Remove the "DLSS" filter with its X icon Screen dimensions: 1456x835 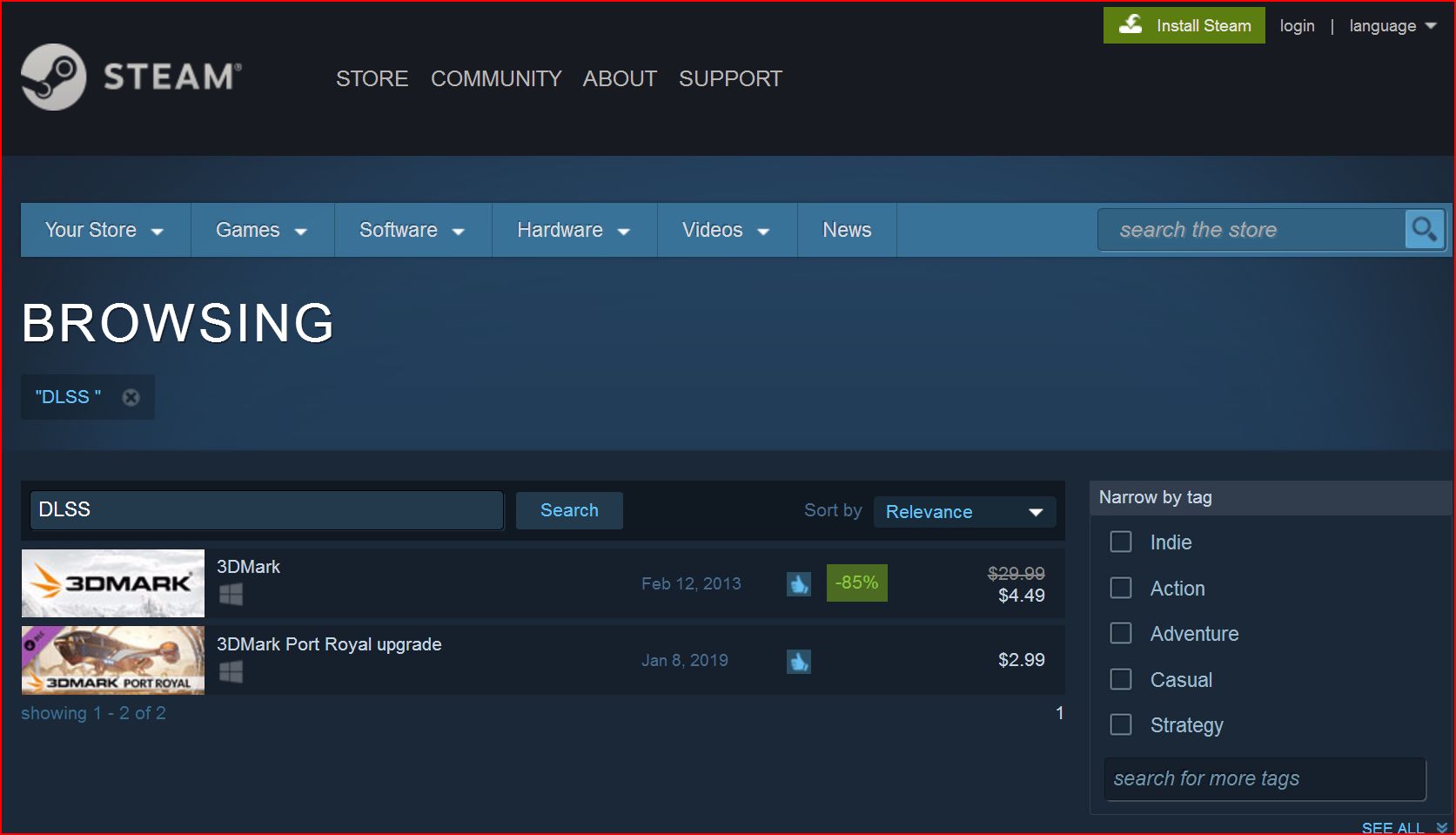tap(131, 397)
